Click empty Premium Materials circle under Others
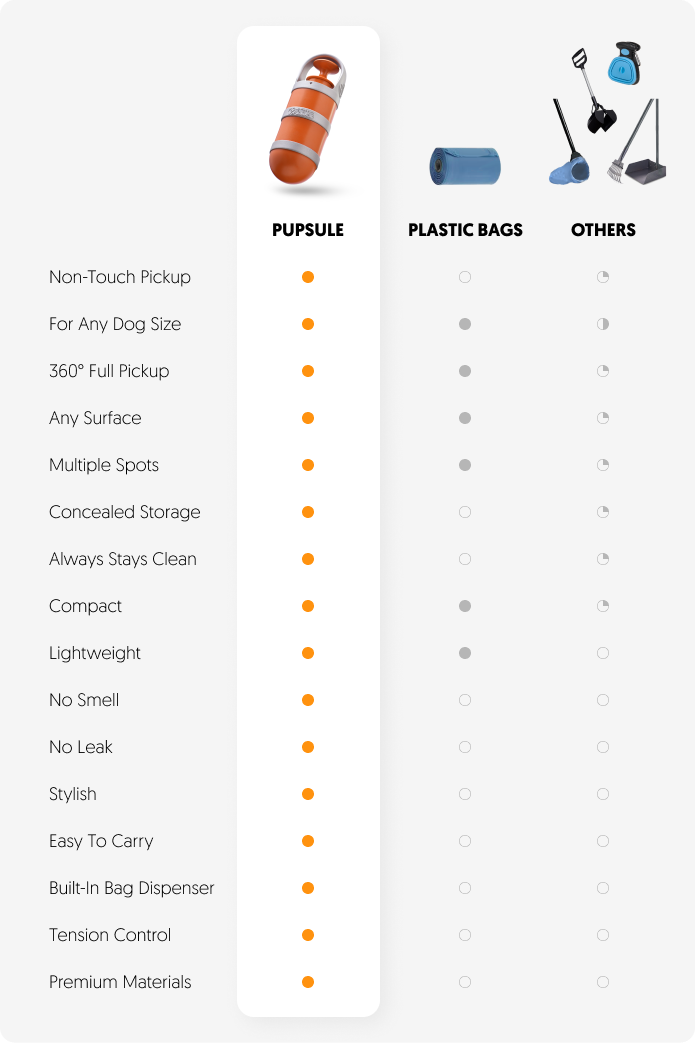 [x=603, y=982]
